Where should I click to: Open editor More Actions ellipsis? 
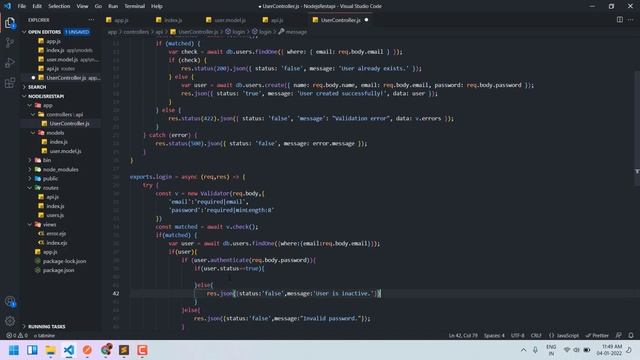(631, 20)
